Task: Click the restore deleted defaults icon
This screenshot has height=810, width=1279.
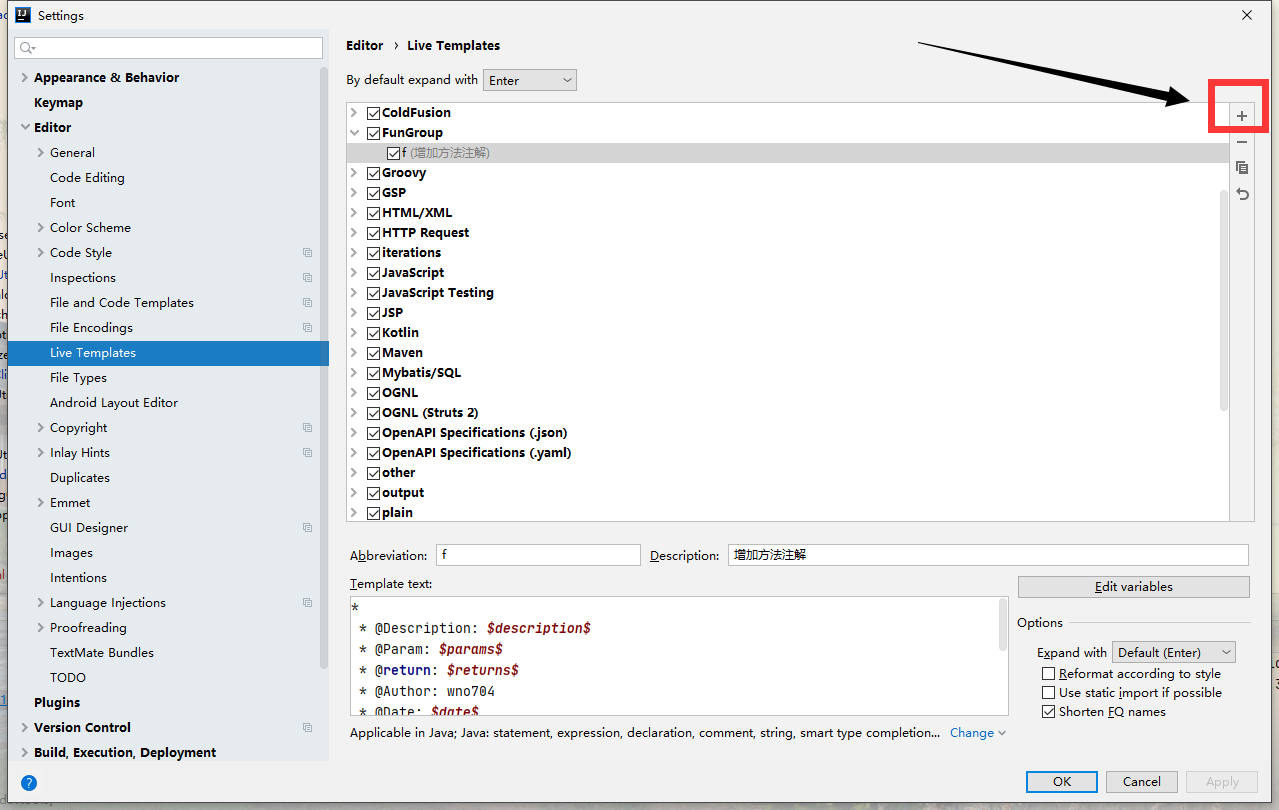Action: [x=1241, y=194]
